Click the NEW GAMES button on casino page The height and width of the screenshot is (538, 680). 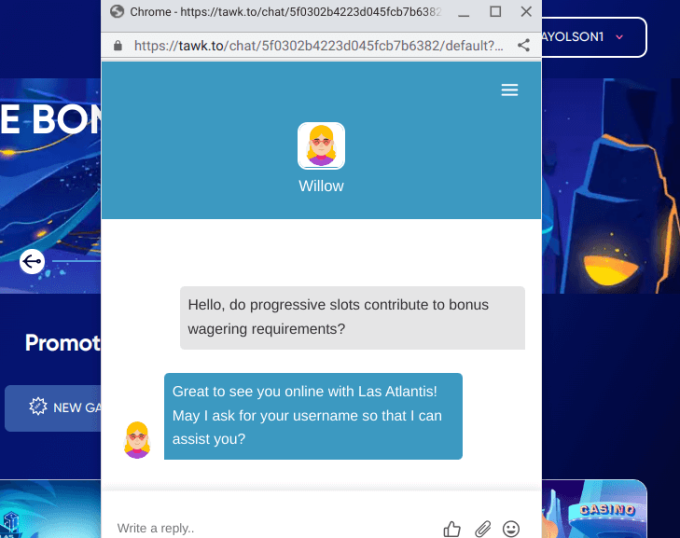(53, 408)
